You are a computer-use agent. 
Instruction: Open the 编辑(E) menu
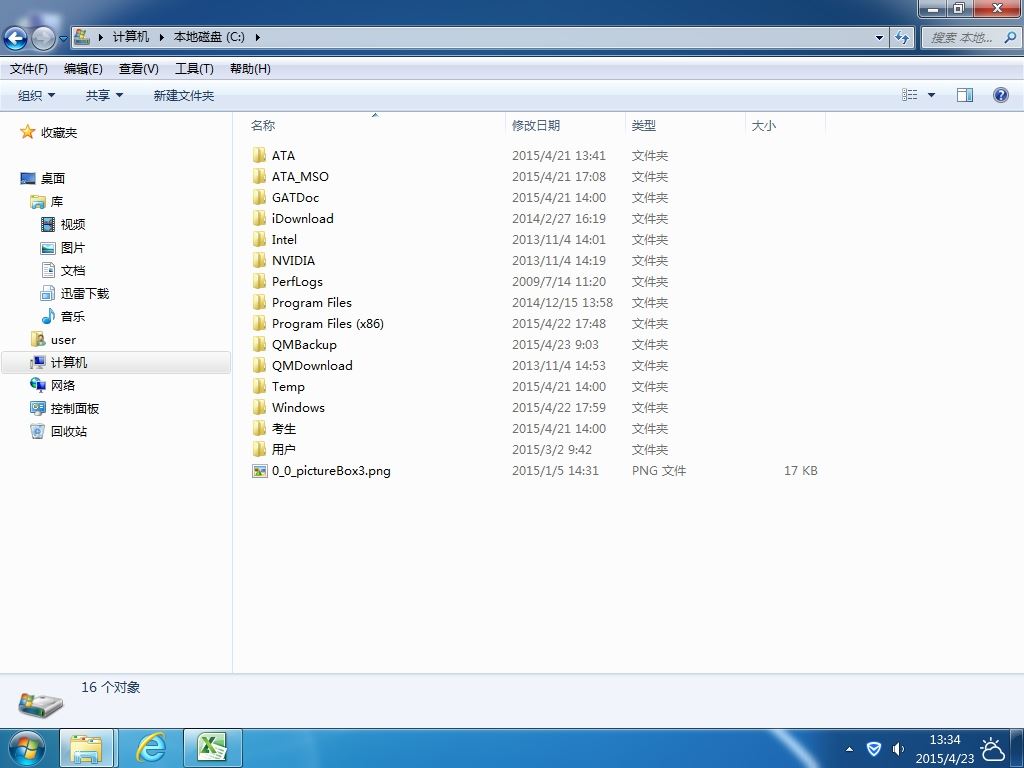click(x=83, y=69)
